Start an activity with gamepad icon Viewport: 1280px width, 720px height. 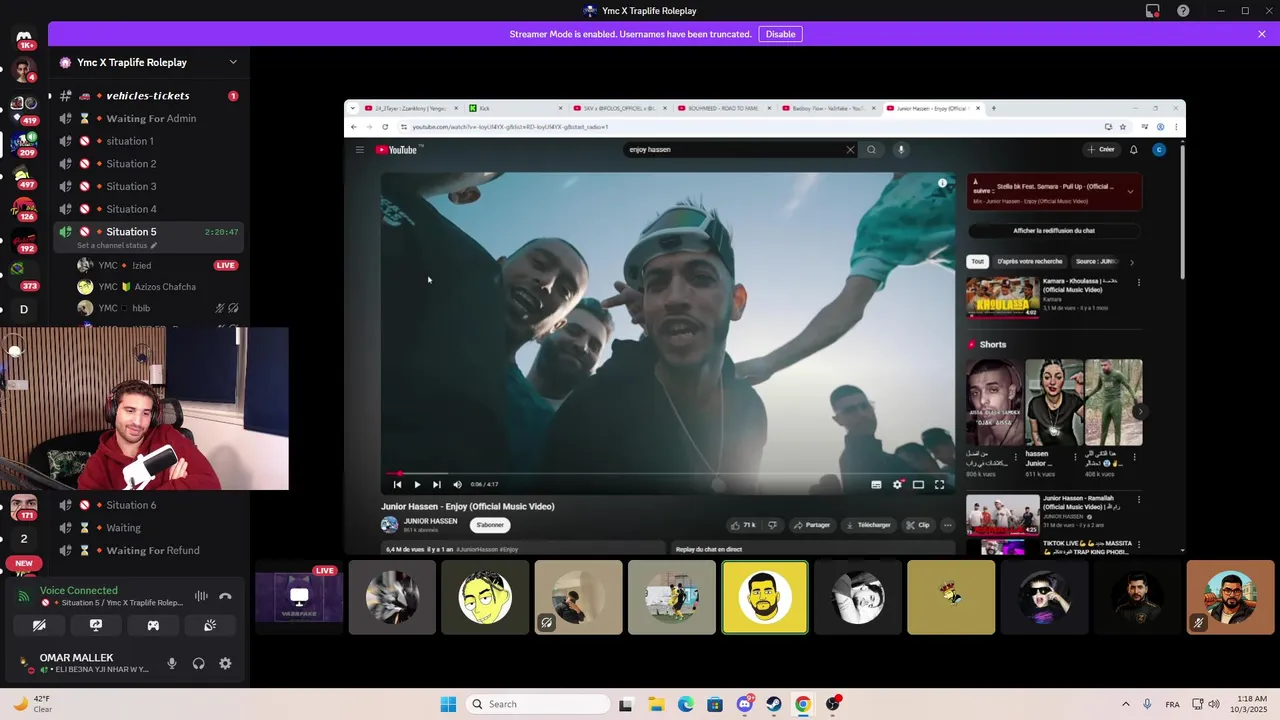click(153, 625)
